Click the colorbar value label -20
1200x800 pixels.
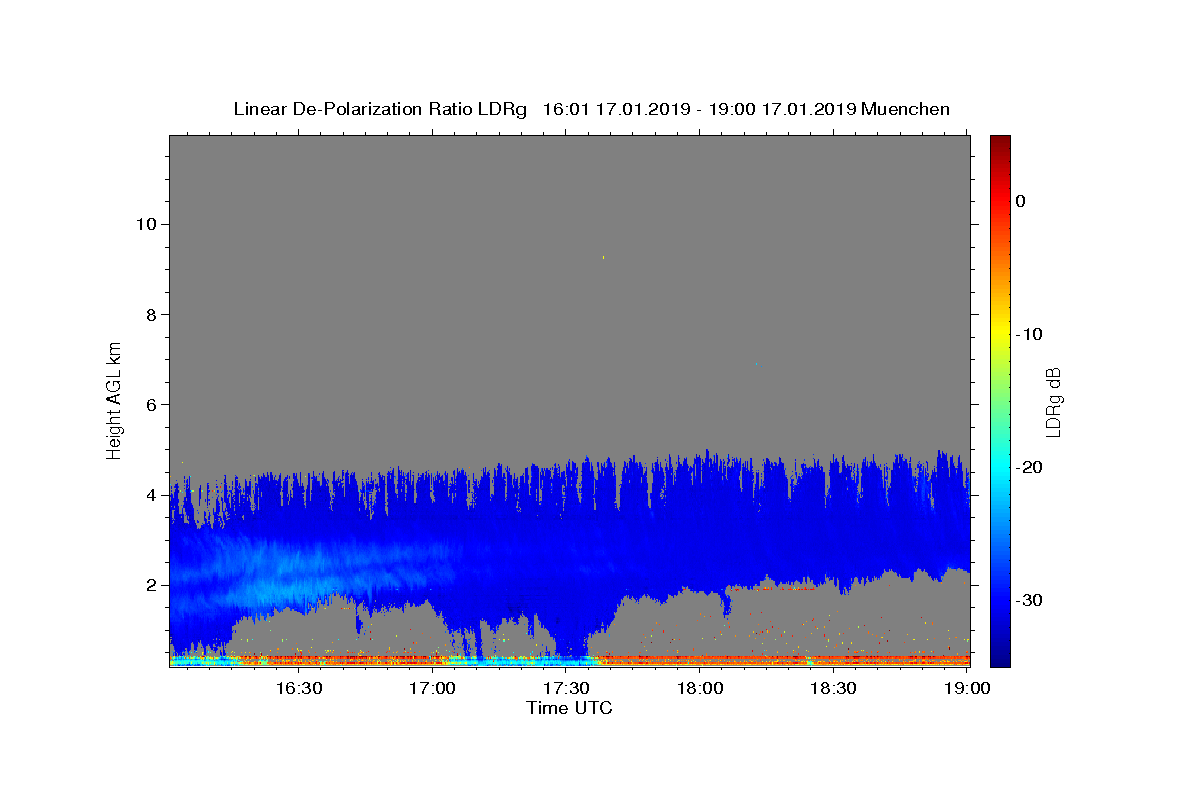pos(1030,467)
